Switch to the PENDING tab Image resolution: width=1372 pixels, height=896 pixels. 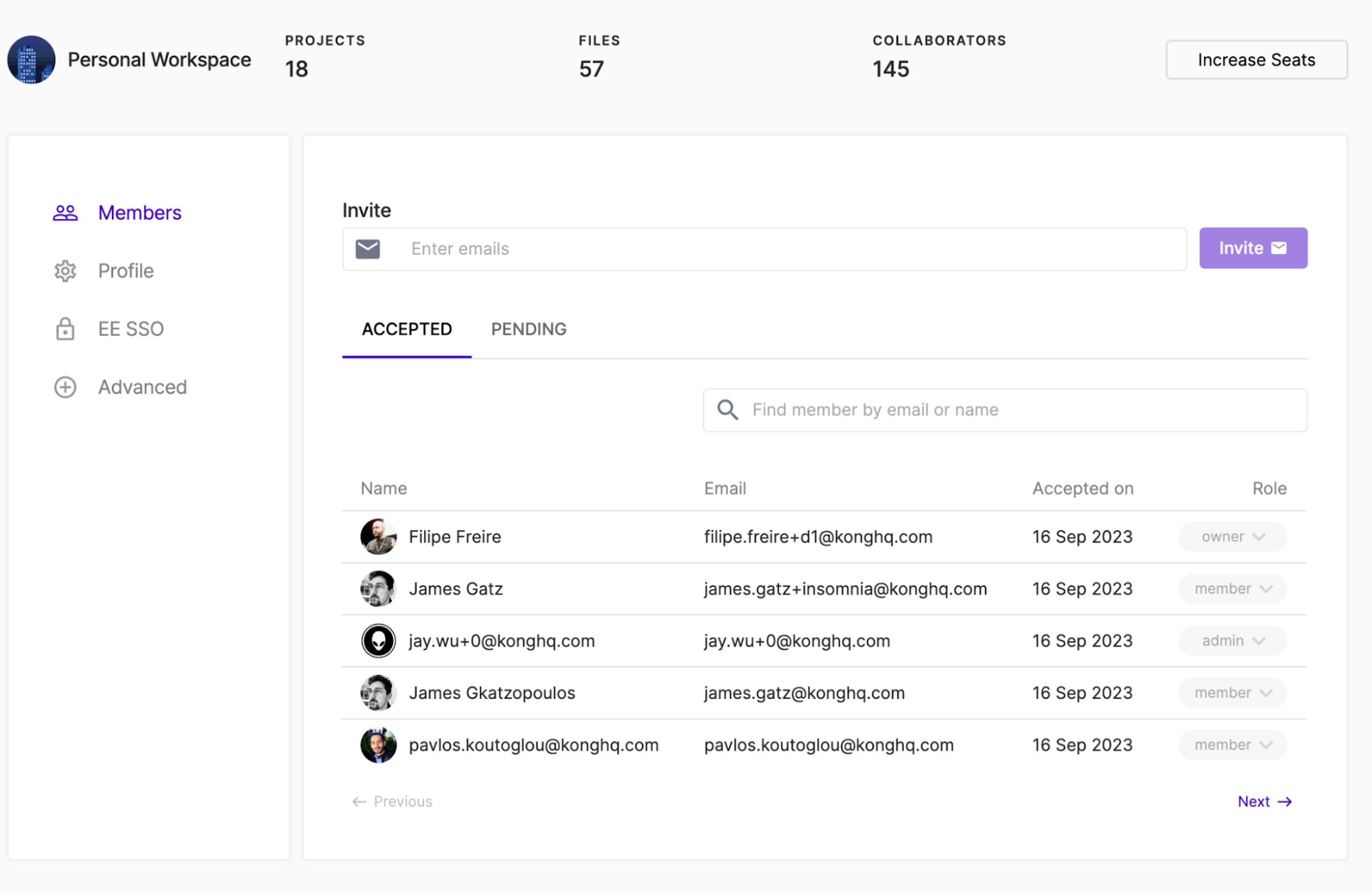click(x=528, y=329)
